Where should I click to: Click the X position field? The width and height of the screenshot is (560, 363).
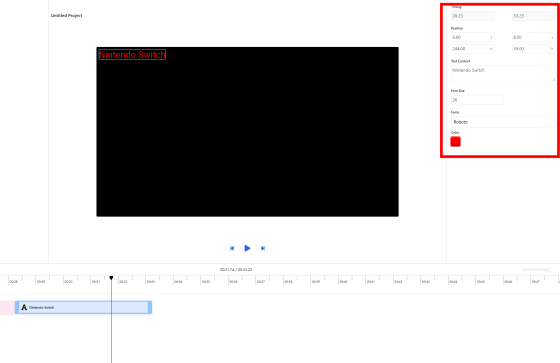tap(472, 37)
